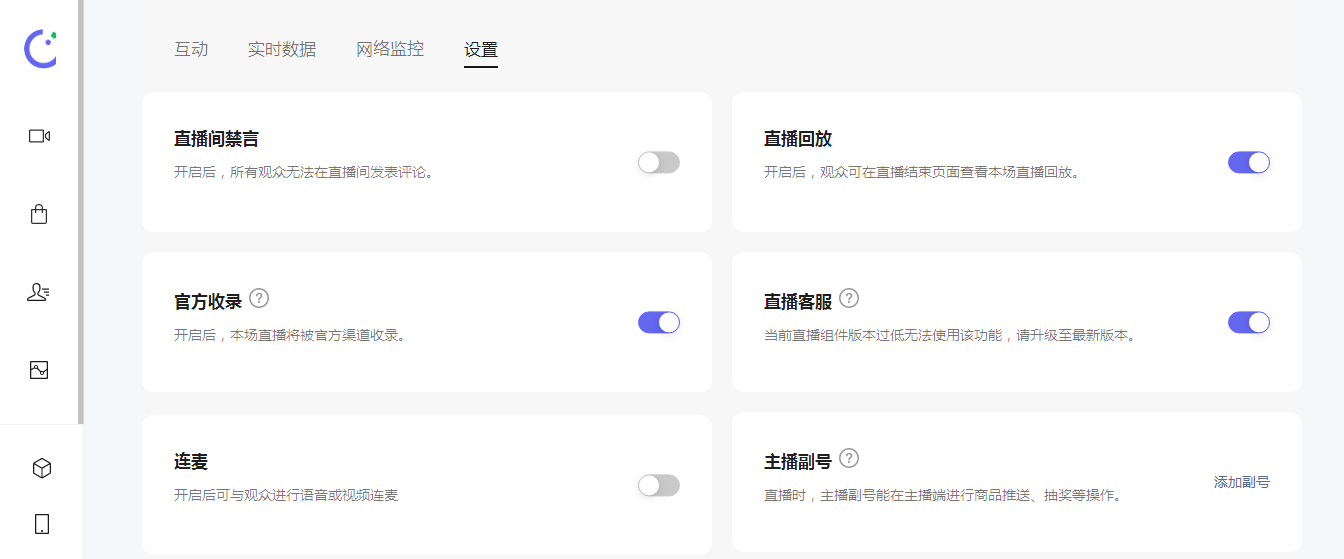
Task: Open the shopping bag products icon
Action: pyautogui.click(x=39, y=214)
